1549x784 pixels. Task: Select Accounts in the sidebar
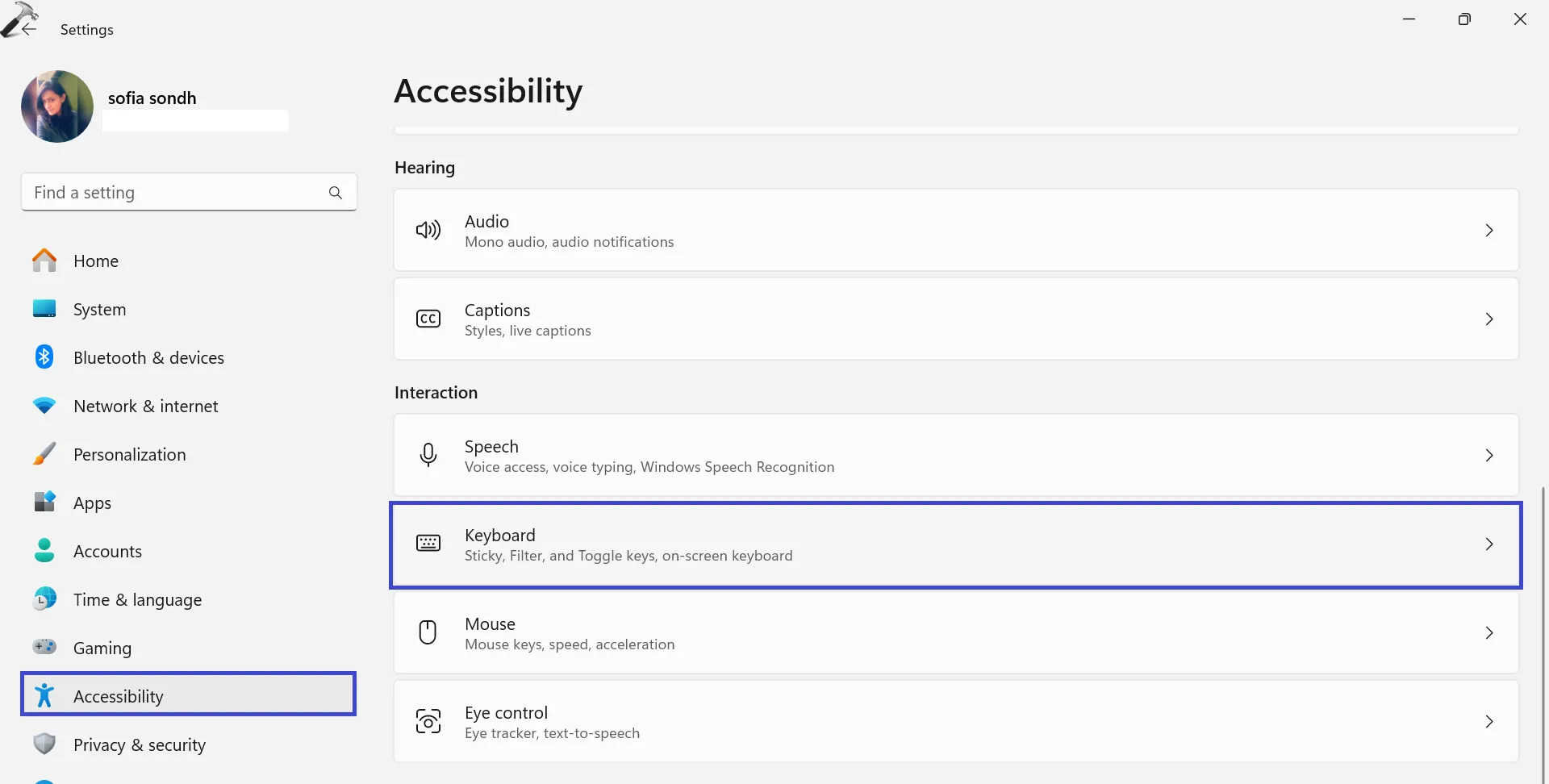point(107,552)
